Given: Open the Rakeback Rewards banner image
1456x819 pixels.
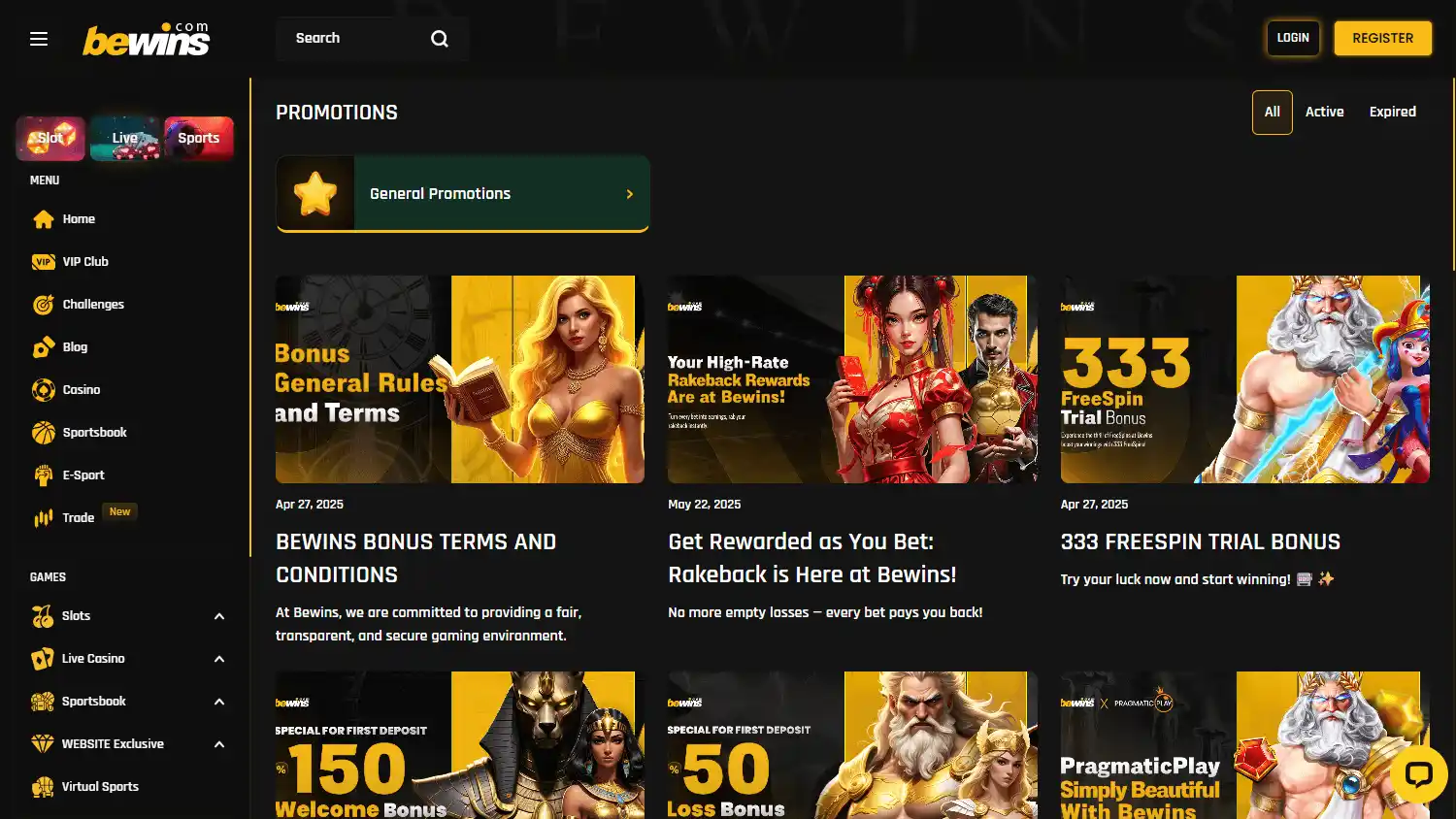Looking at the screenshot, I should click(852, 379).
